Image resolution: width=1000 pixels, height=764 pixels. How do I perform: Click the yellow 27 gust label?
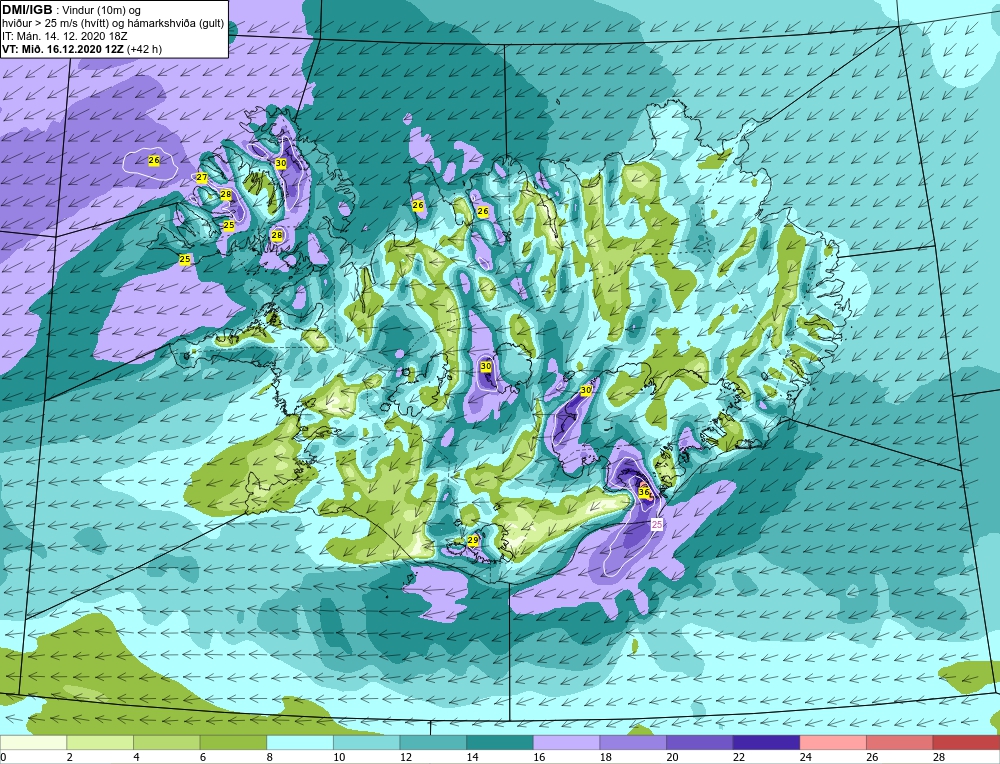pos(202,178)
